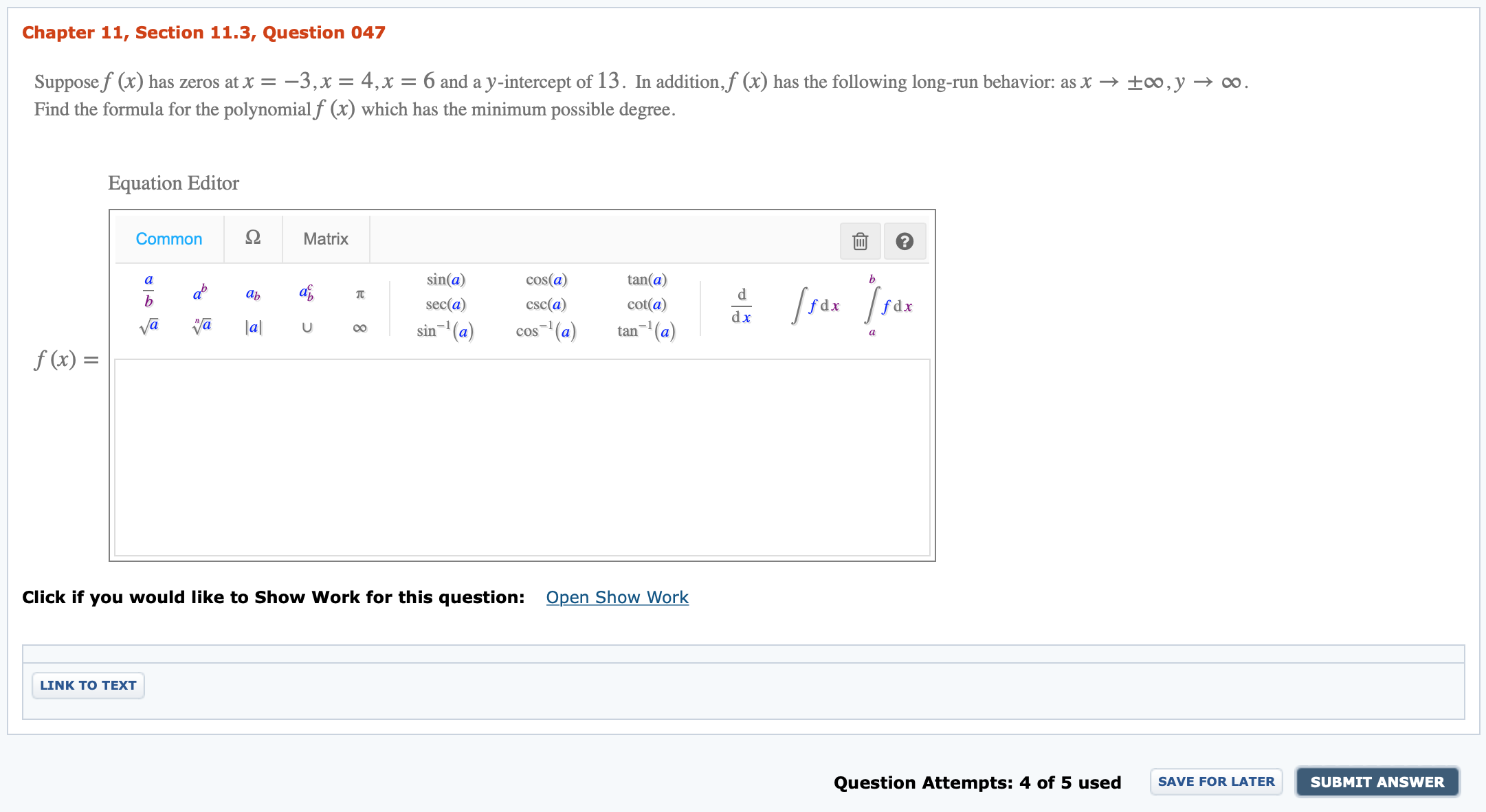The image size is (1486, 812).
Task: Insert the sin(a) function
Action: pos(445,280)
